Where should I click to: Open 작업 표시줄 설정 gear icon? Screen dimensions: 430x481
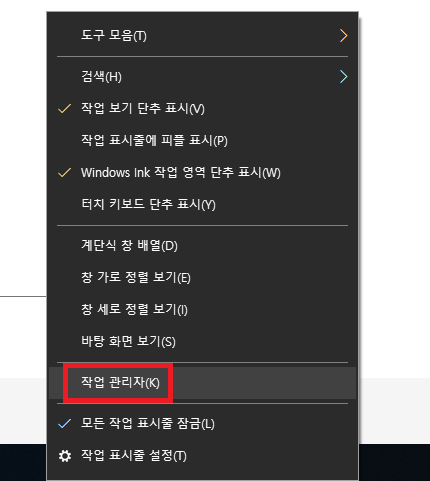click(x=65, y=456)
